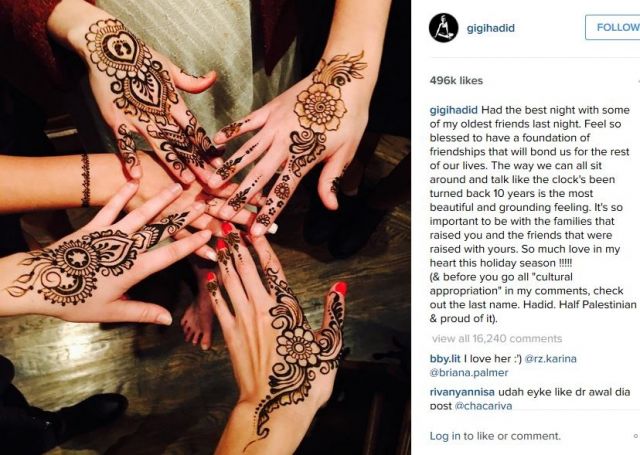Click the caption text about oldest friends
This screenshot has width=640, height=455.
[531, 214]
